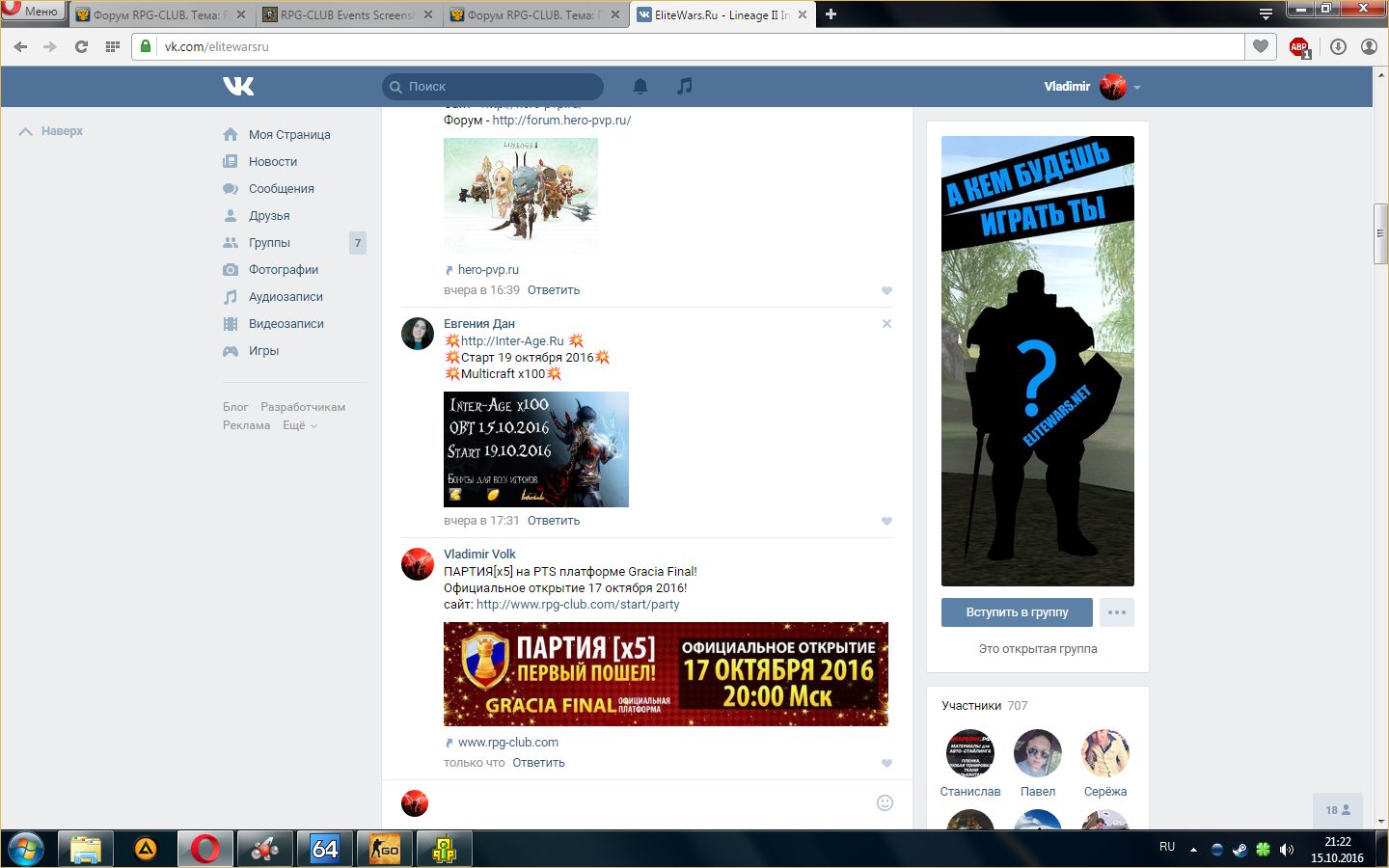1389x868 pixels.
Task: Open Друзья in the left menu
Action: point(269,216)
